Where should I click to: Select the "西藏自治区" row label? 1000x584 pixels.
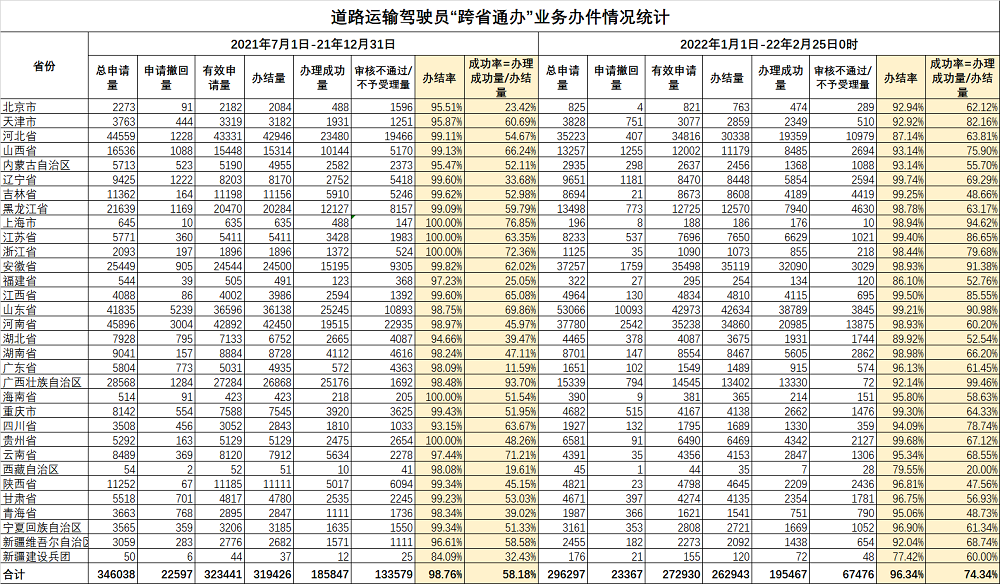[x=44, y=469]
